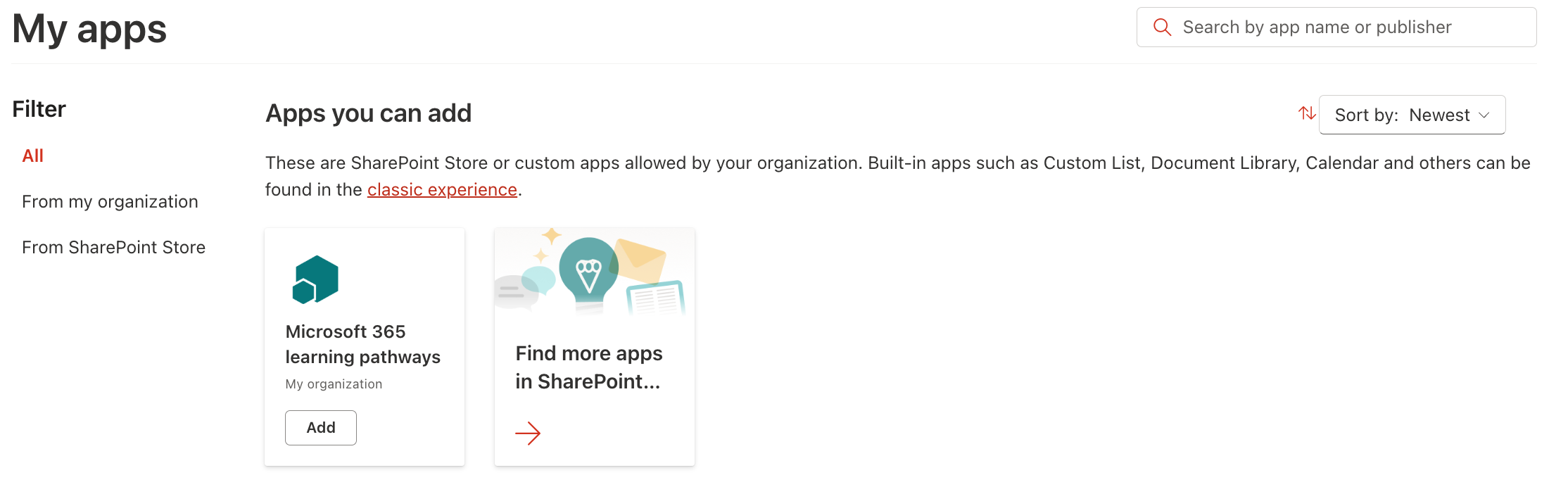Add the Microsoft 365 learning pathways app

(321, 428)
